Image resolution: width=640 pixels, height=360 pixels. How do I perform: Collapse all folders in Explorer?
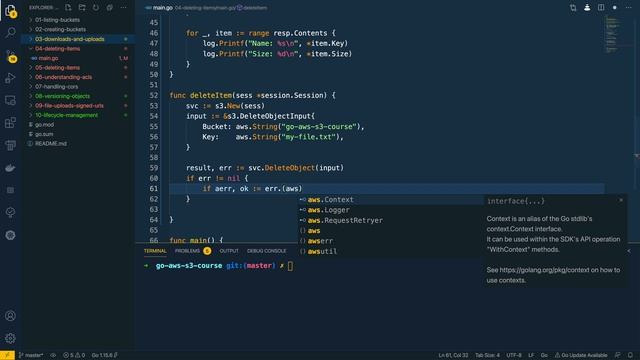[109, 7]
